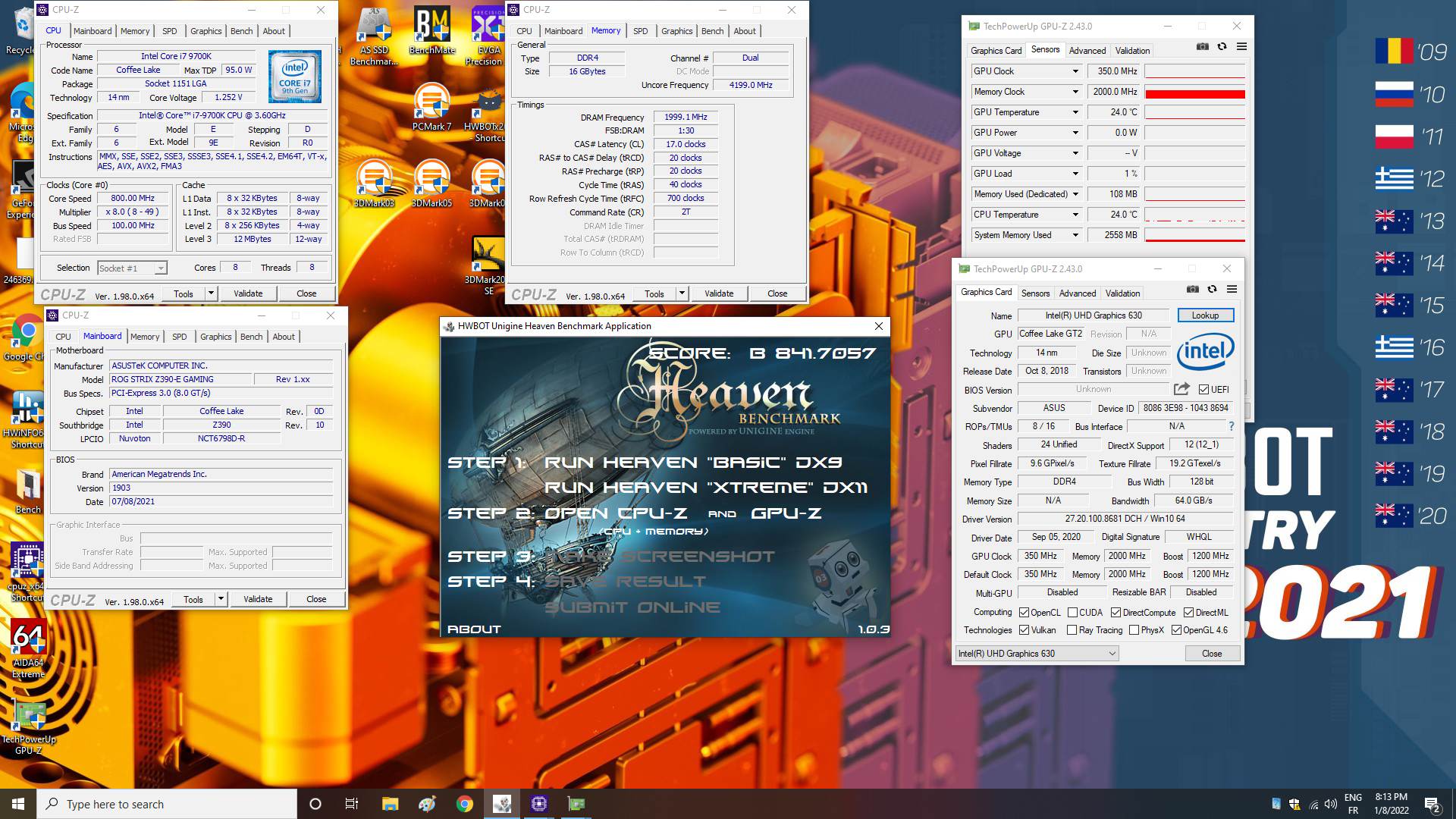
Task: Click Close in the CPU-Z CPU window
Action: (x=306, y=293)
